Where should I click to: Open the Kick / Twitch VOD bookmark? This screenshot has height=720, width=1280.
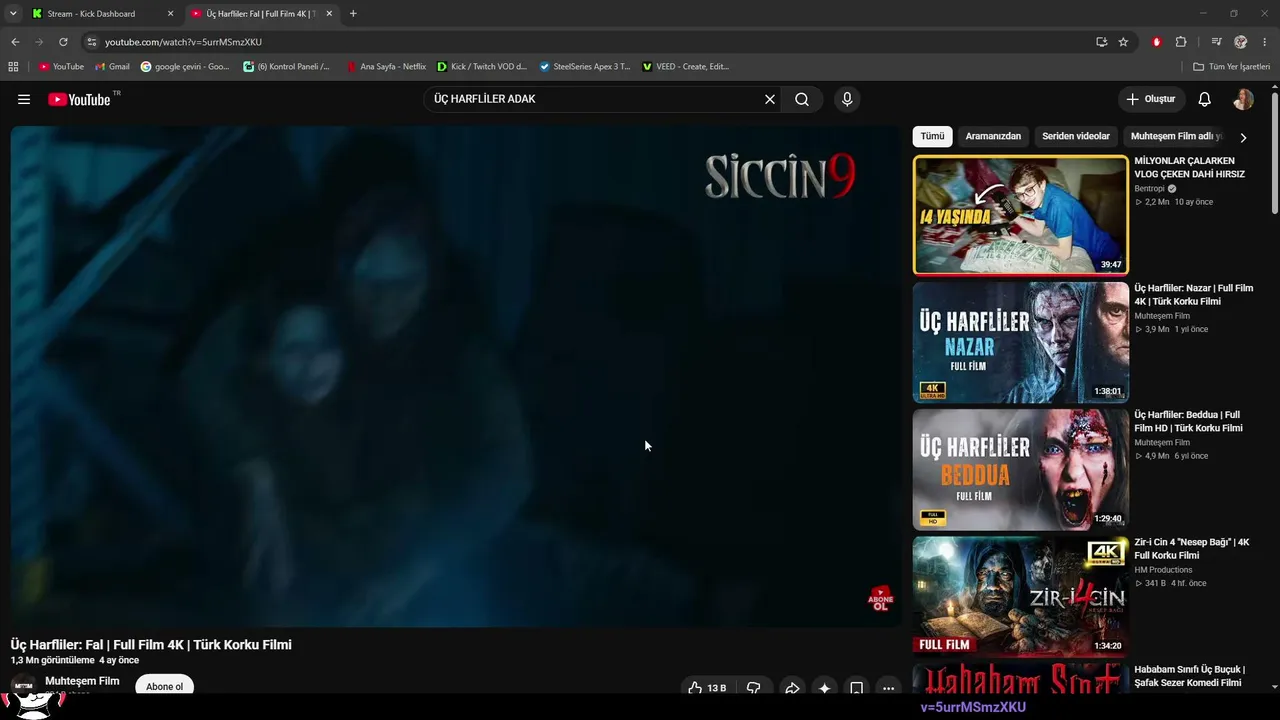pyautogui.click(x=482, y=67)
